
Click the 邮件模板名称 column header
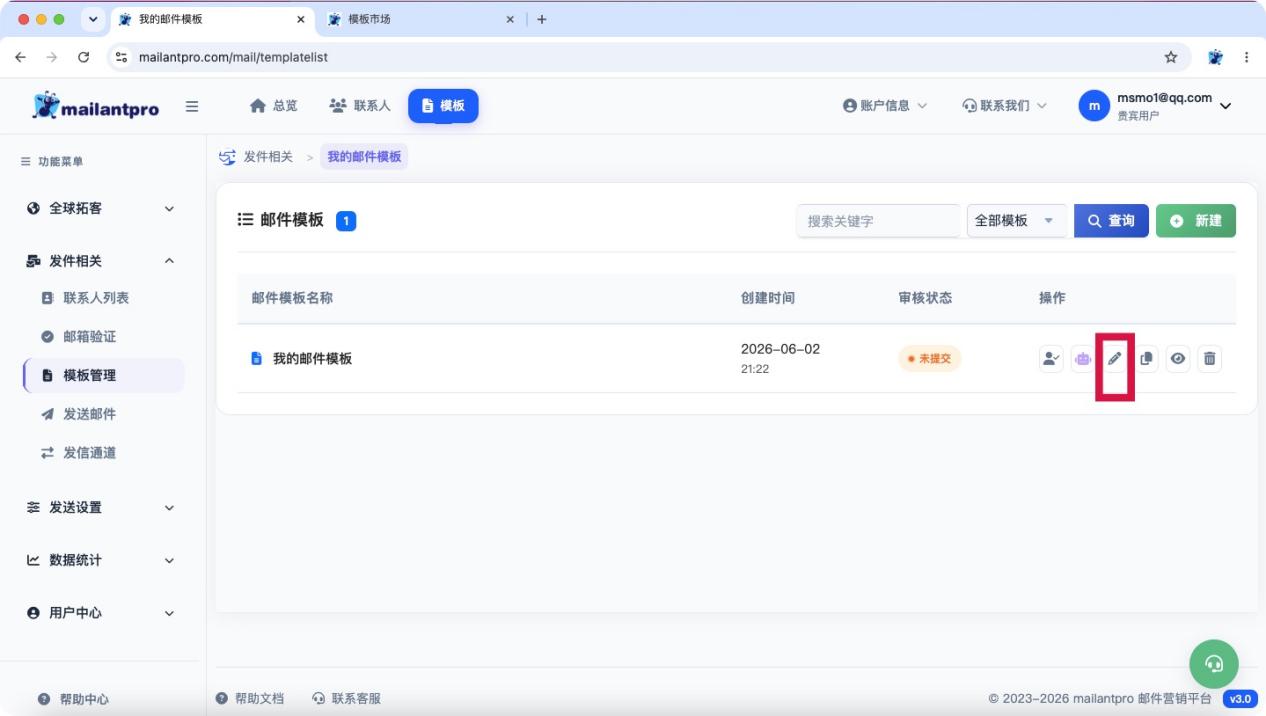(x=292, y=298)
